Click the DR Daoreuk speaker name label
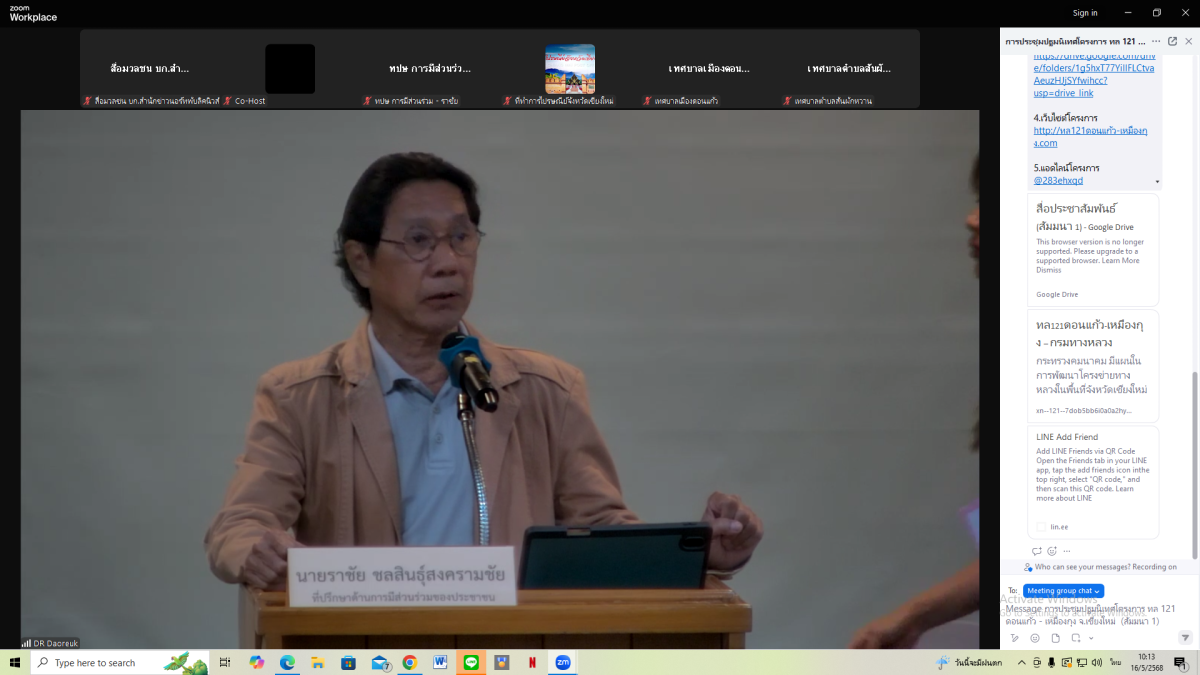This screenshot has width=1200, height=675. (x=50, y=643)
